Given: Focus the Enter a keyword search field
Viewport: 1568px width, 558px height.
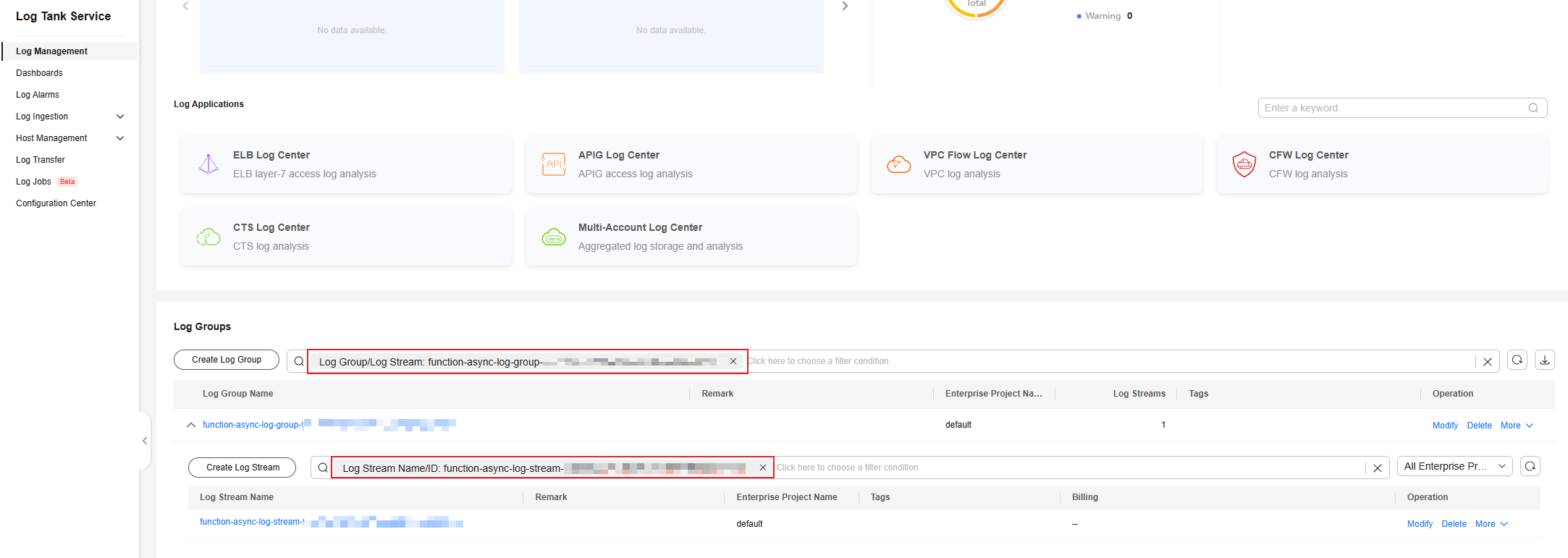Looking at the screenshot, I should [1402, 108].
